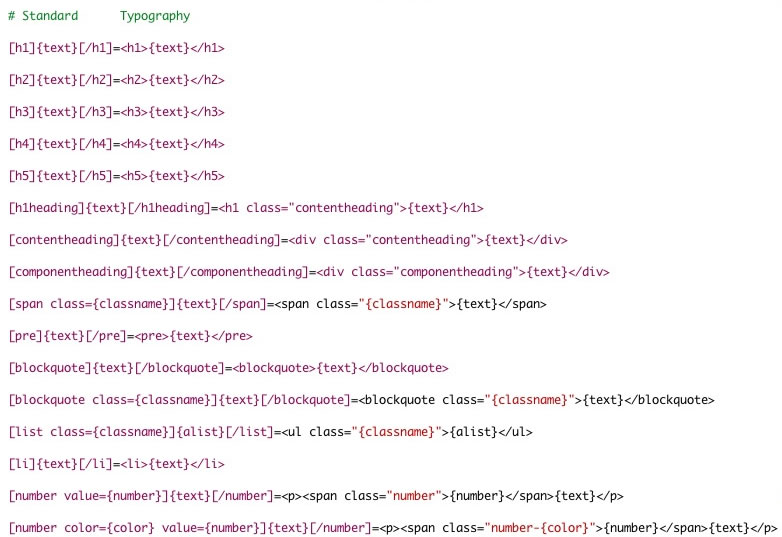Click the [pre]{text}[/pre] line

(x=130, y=336)
